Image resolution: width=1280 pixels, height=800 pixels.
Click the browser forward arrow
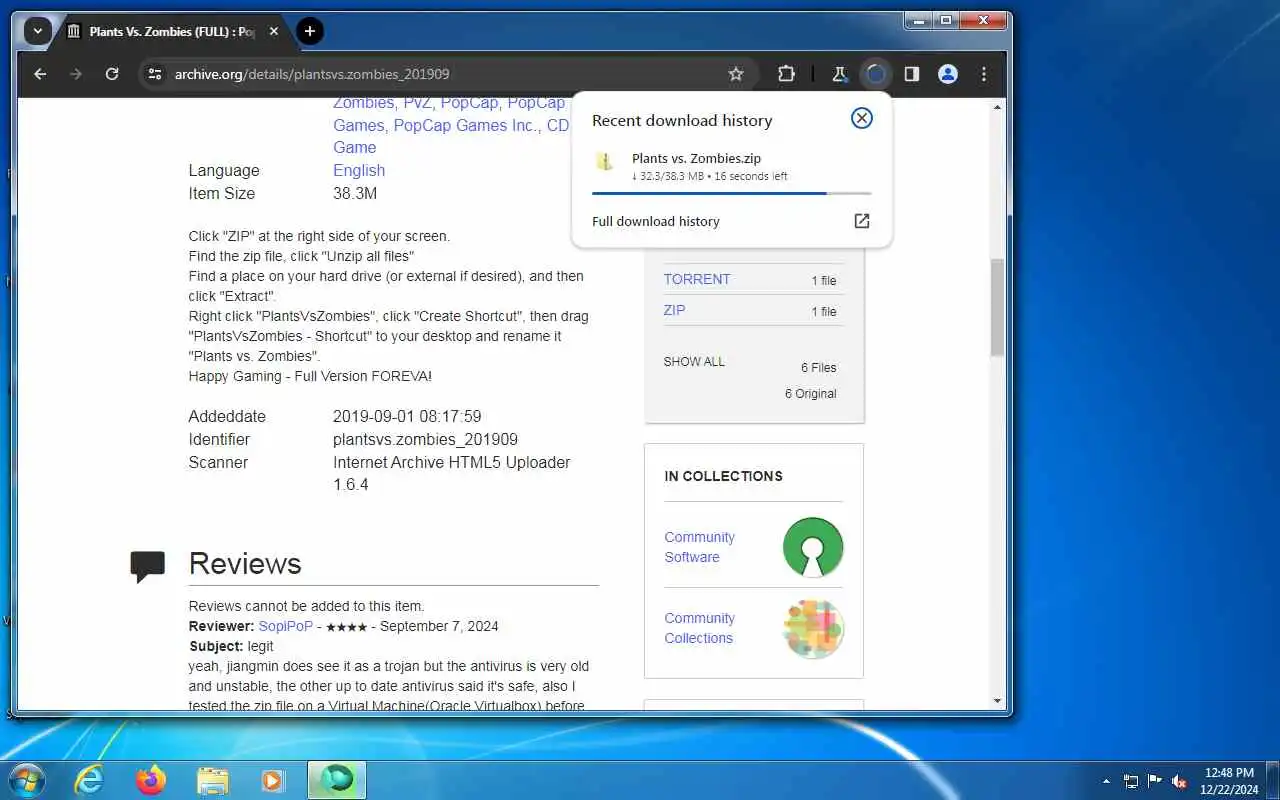76,74
